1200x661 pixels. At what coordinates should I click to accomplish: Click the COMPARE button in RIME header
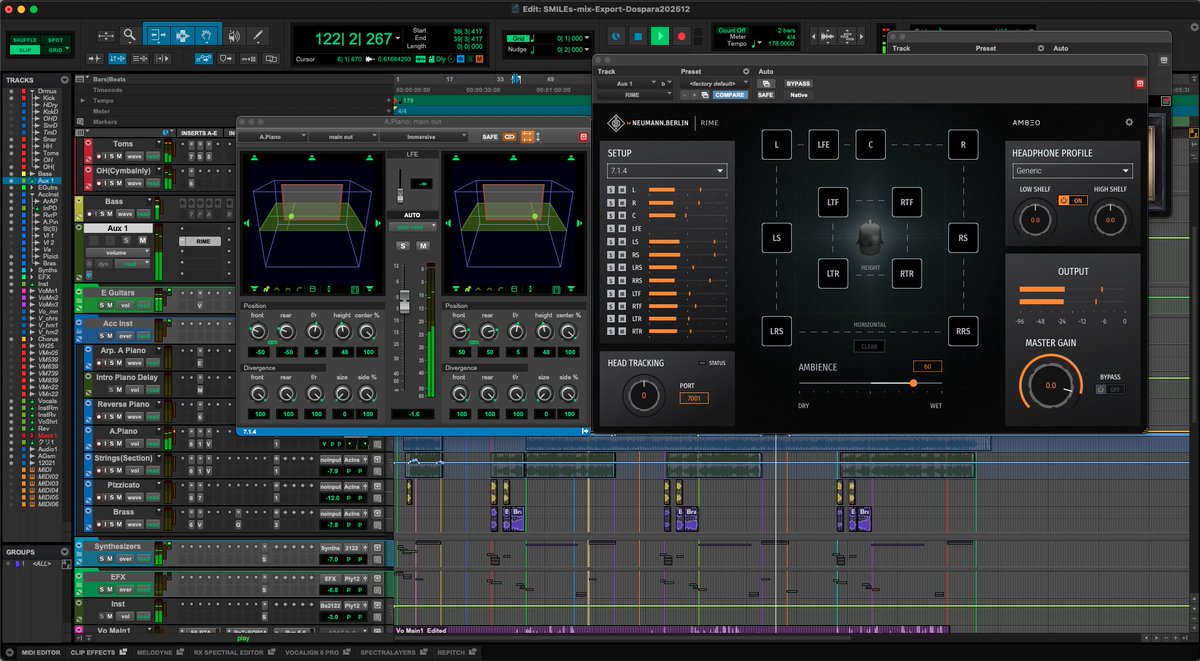click(x=730, y=95)
